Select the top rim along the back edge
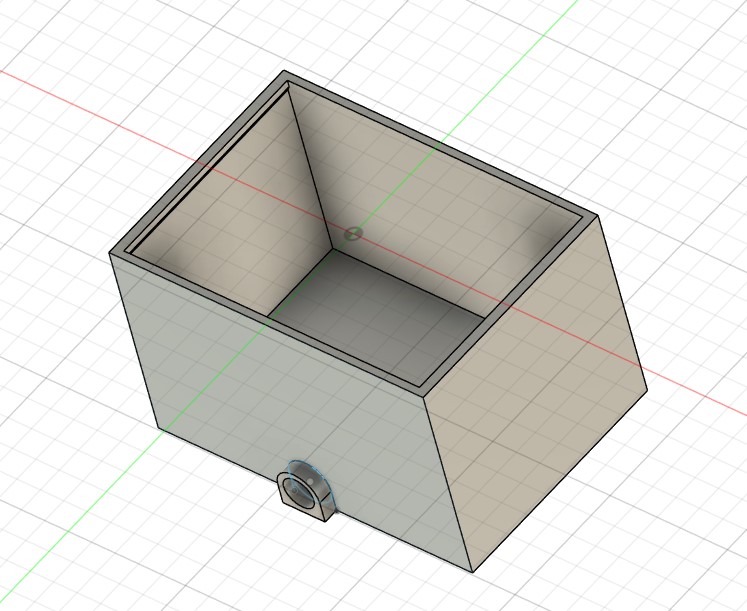This screenshot has height=611, width=747. [x=440, y=146]
